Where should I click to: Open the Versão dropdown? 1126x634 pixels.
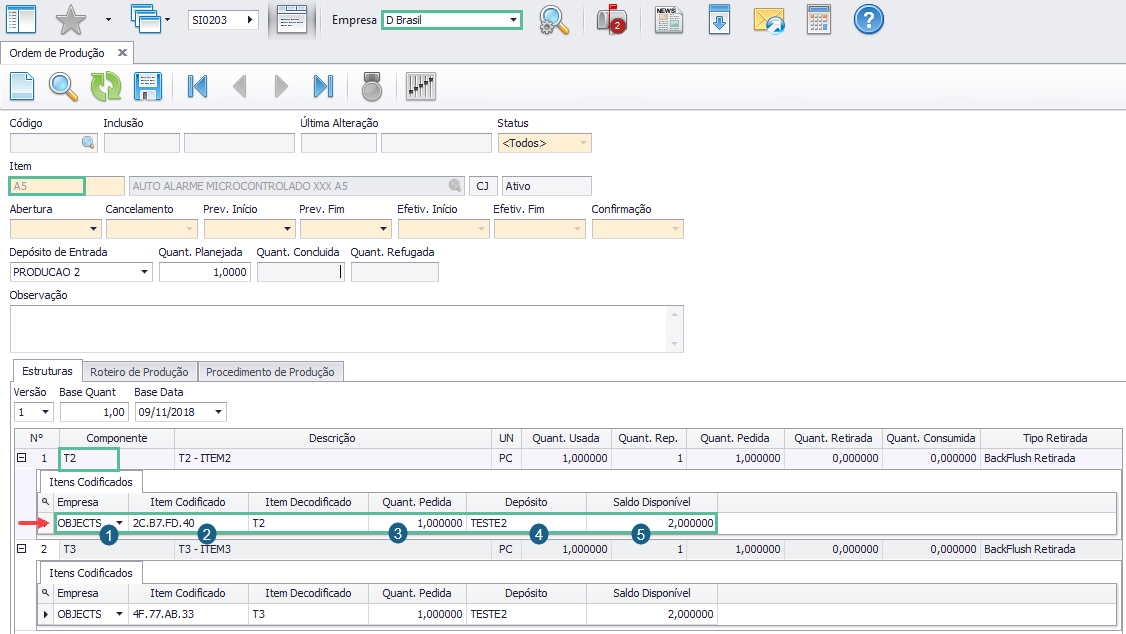[x=45, y=412]
